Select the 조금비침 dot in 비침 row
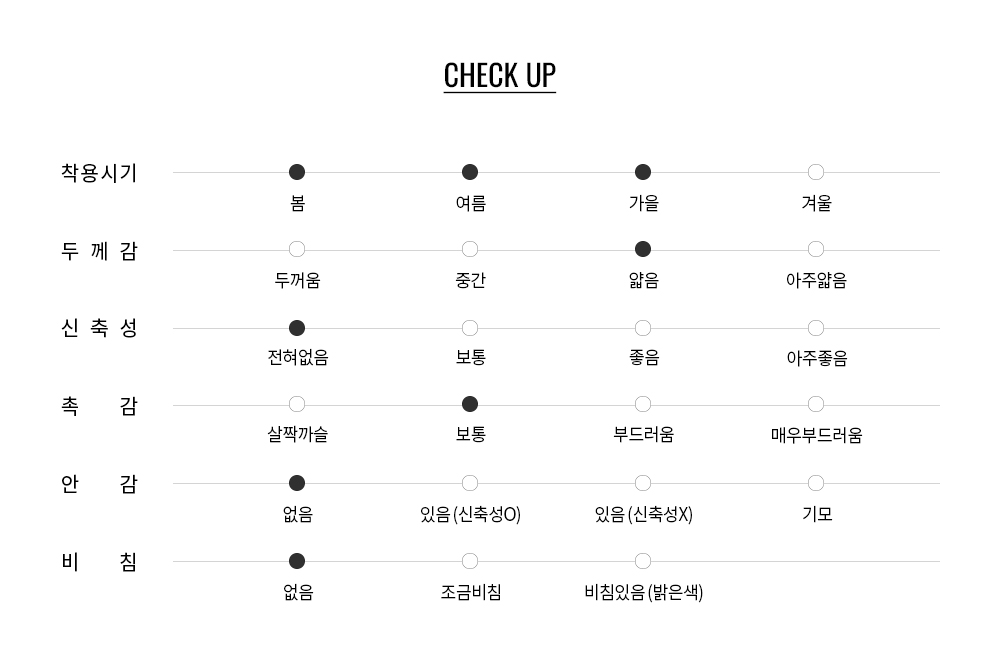This screenshot has width=1000, height=661. 470,561
